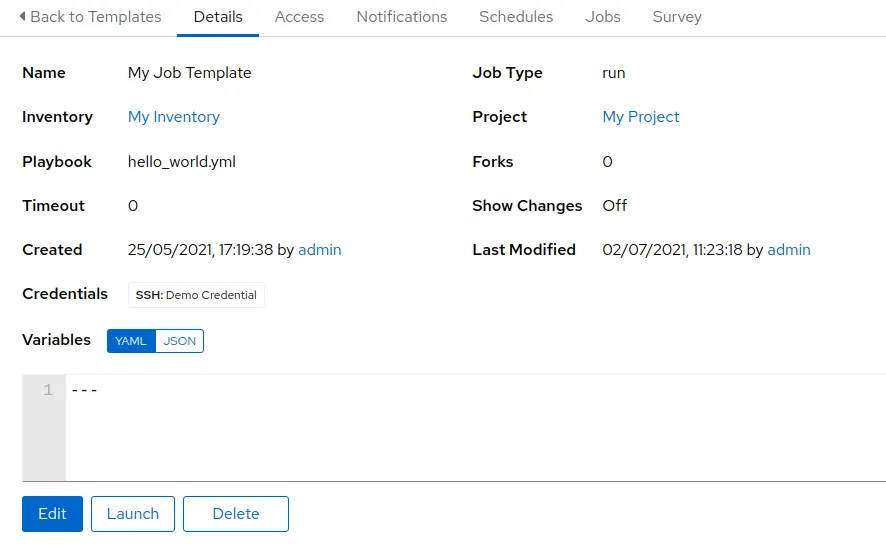Go to the Notifications tab

pos(402,17)
